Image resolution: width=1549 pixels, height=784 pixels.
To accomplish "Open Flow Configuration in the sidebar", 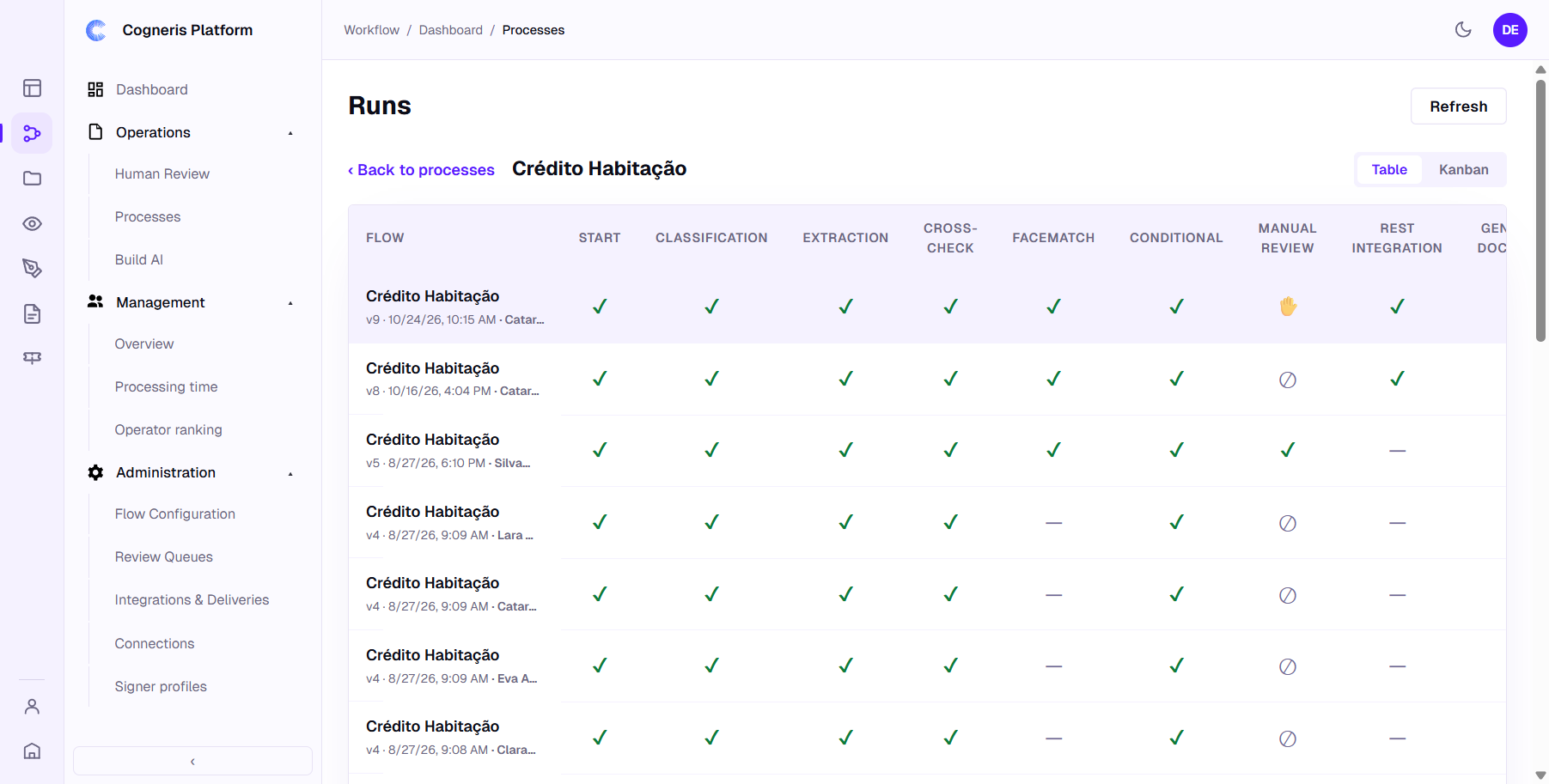I will click(x=175, y=514).
